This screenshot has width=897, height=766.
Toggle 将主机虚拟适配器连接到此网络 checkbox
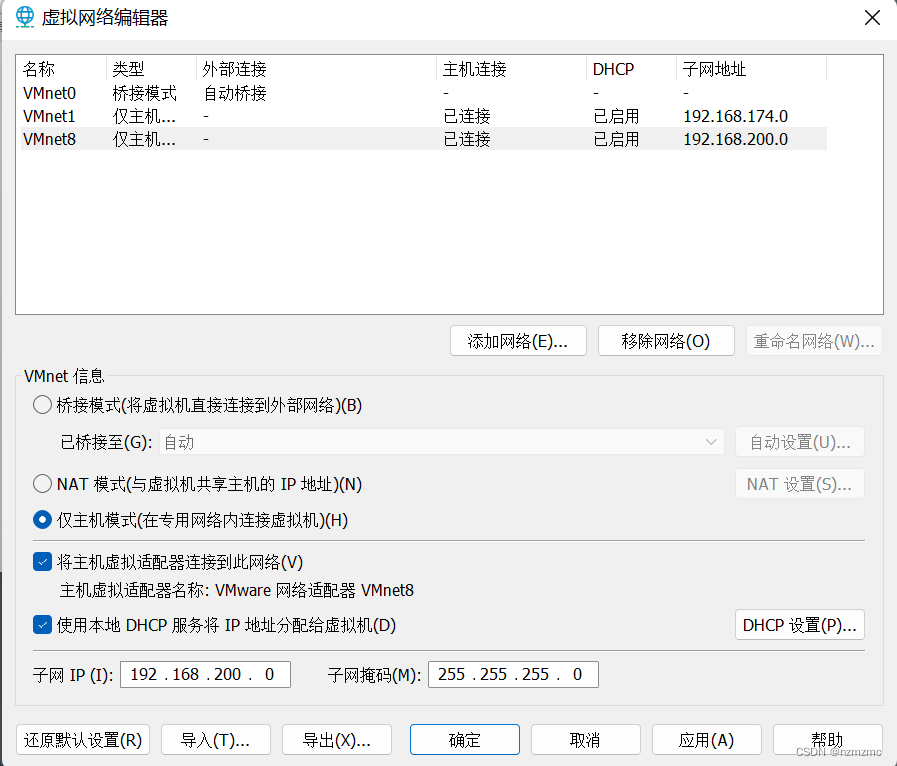[x=42, y=562]
